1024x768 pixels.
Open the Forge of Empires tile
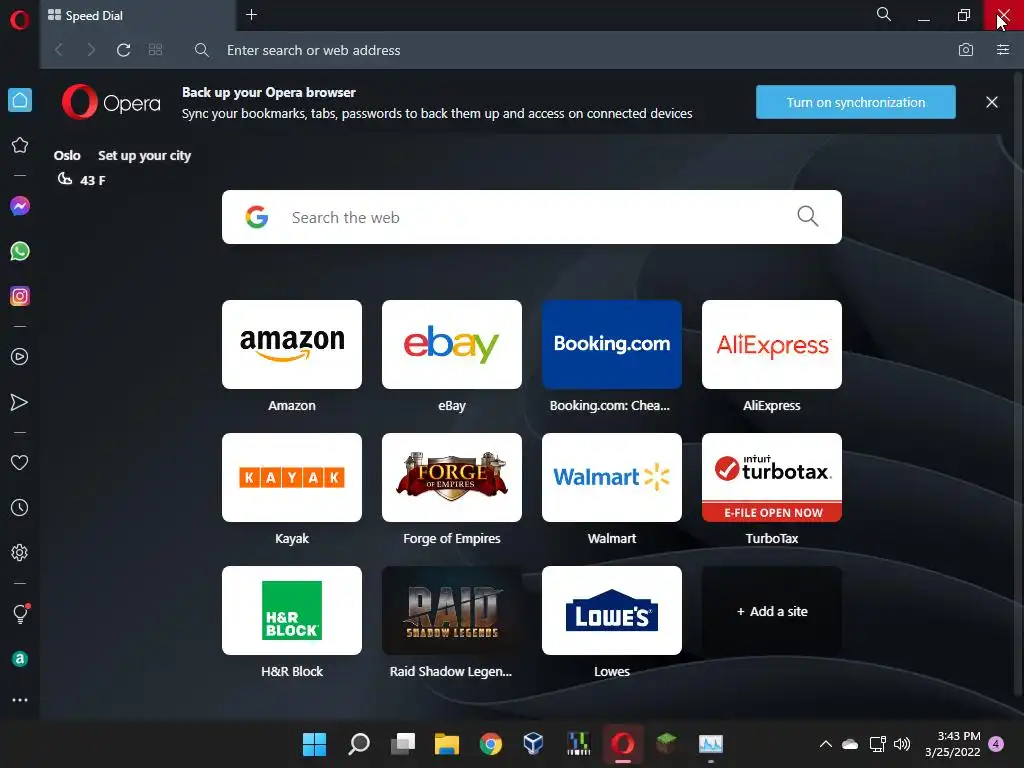[x=452, y=477]
